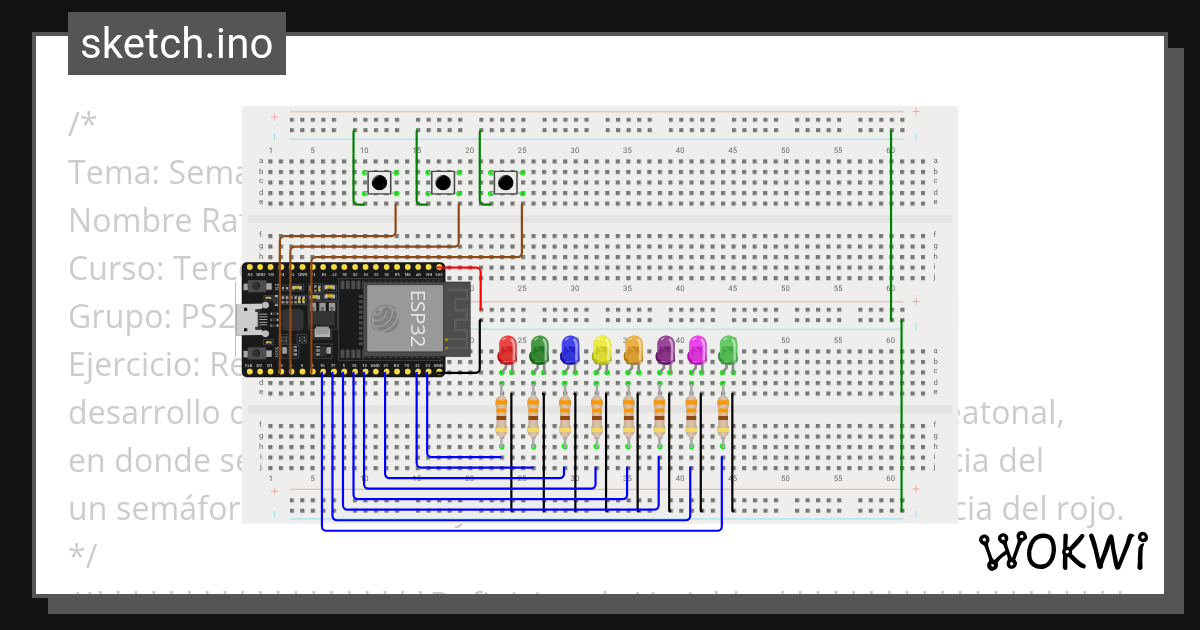Select the purple LED

point(664,352)
